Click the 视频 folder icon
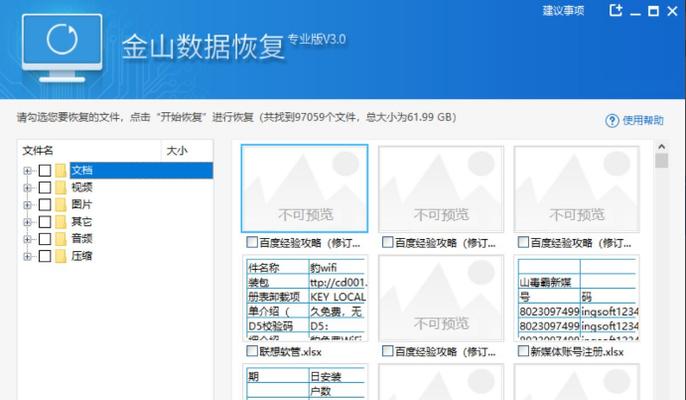The width and height of the screenshot is (686, 400). (x=61, y=188)
